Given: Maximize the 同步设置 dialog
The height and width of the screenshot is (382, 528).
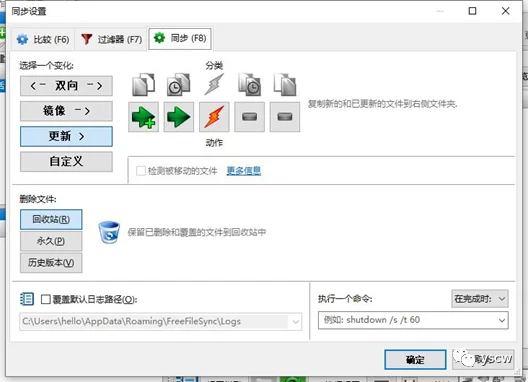Looking at the screenshot, I should click(472, 11).
